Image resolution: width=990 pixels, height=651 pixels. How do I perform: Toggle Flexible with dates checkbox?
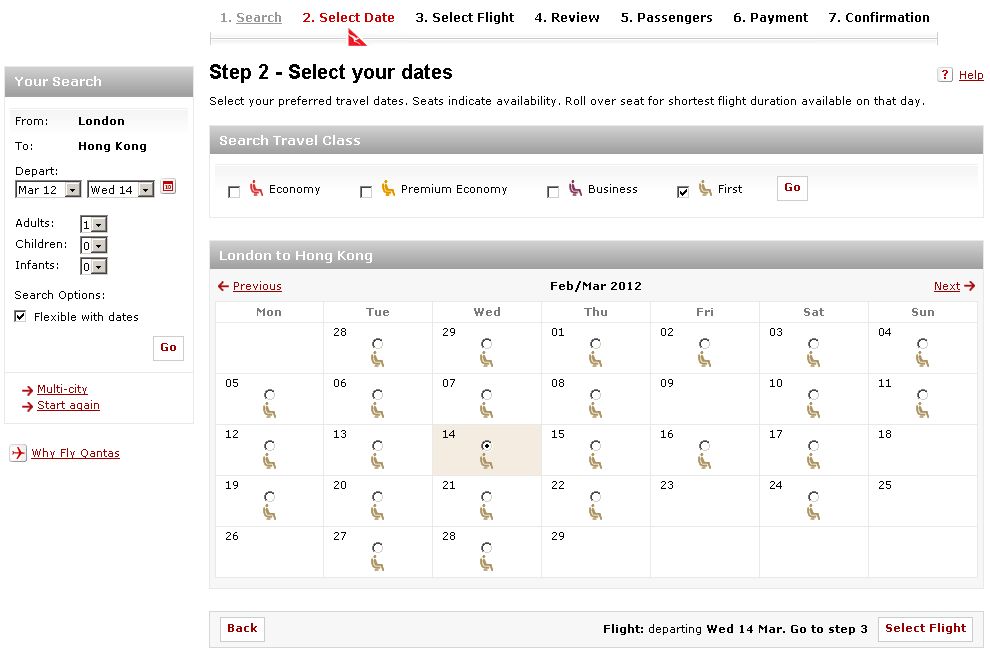(20, 317)
